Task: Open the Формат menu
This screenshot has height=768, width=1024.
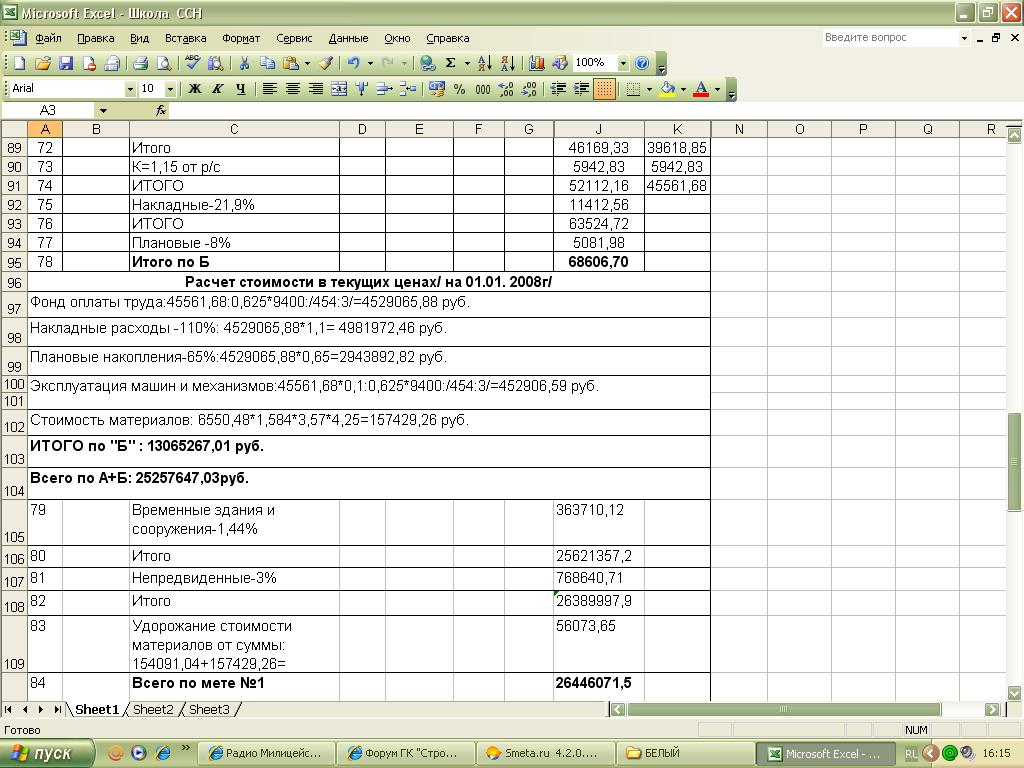Action: (240, 38)
